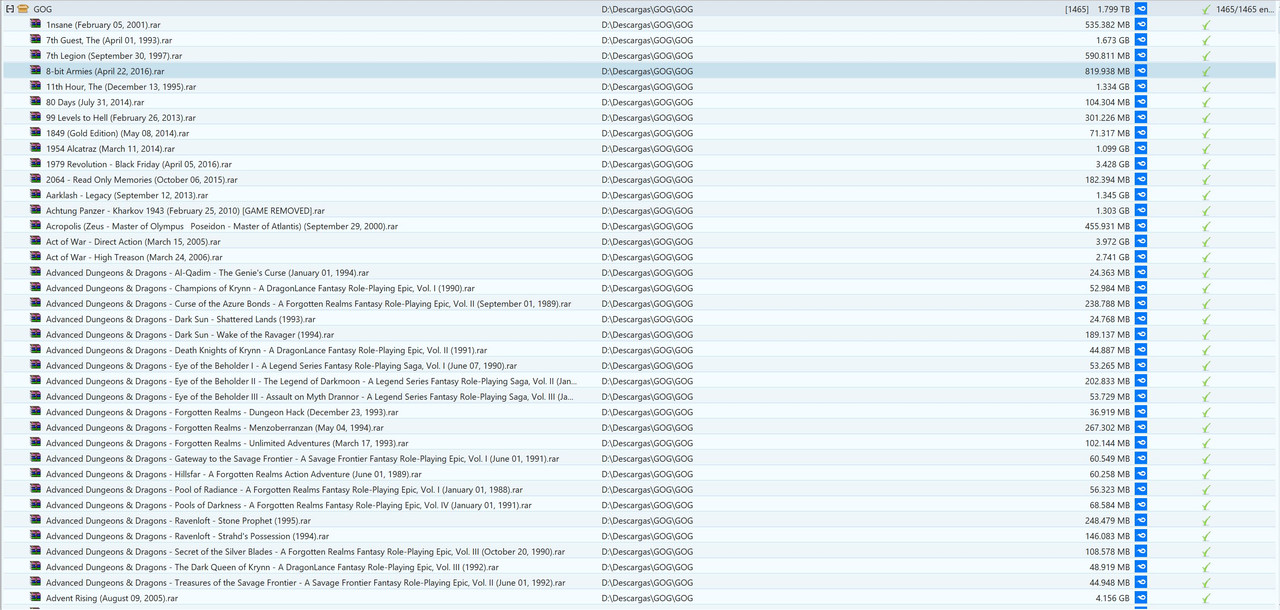Click the archive icon beside 7th Legion
1280x610 pixels.
pyautogui.click(x=36, y=55)
